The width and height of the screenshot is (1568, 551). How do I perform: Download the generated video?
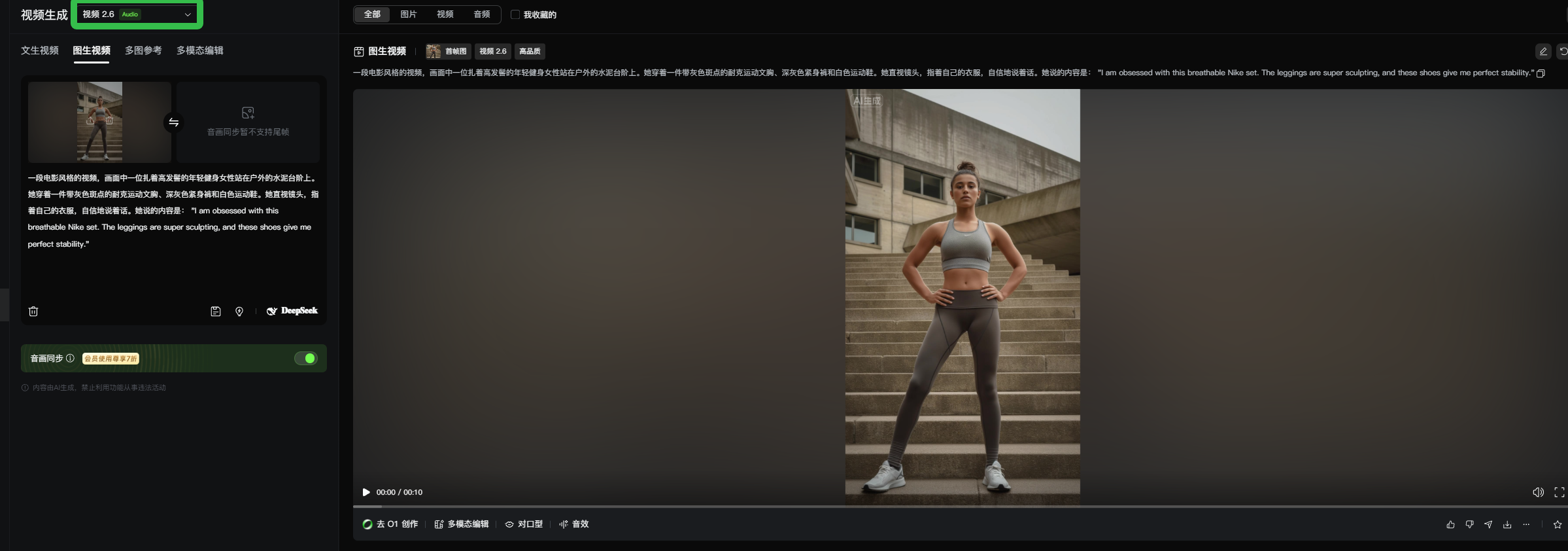pyautogui.click(x=1507, y=524)
